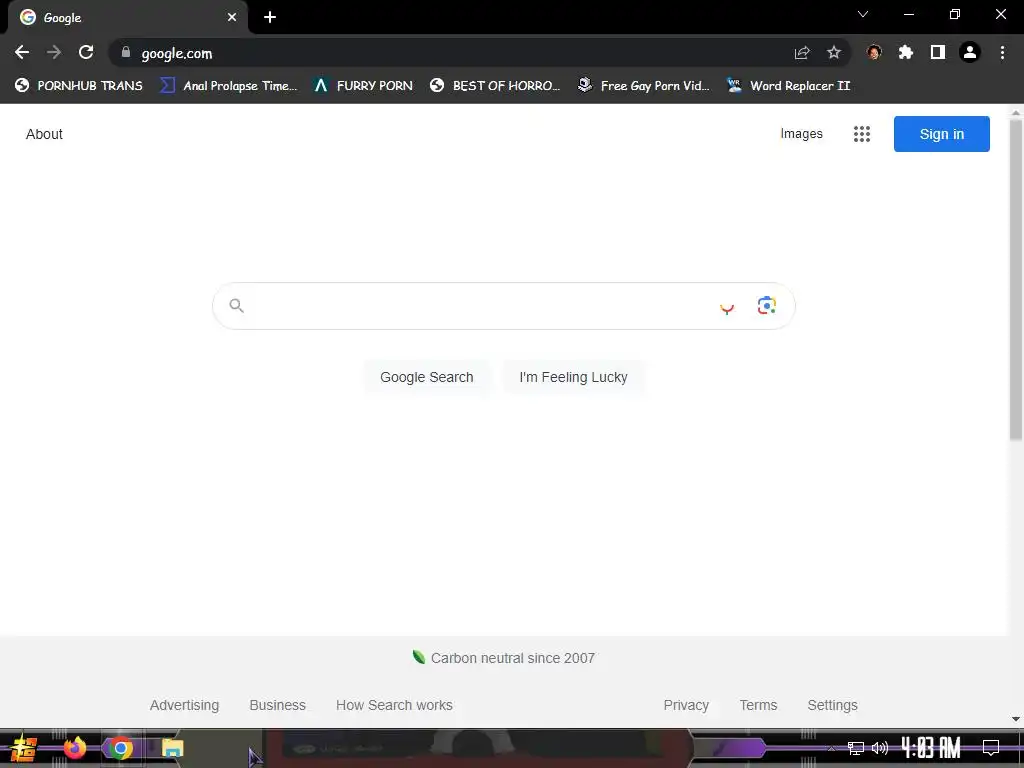Open the Business footer link
Viewport: 1024px width, 768px height.
point(278,705)
